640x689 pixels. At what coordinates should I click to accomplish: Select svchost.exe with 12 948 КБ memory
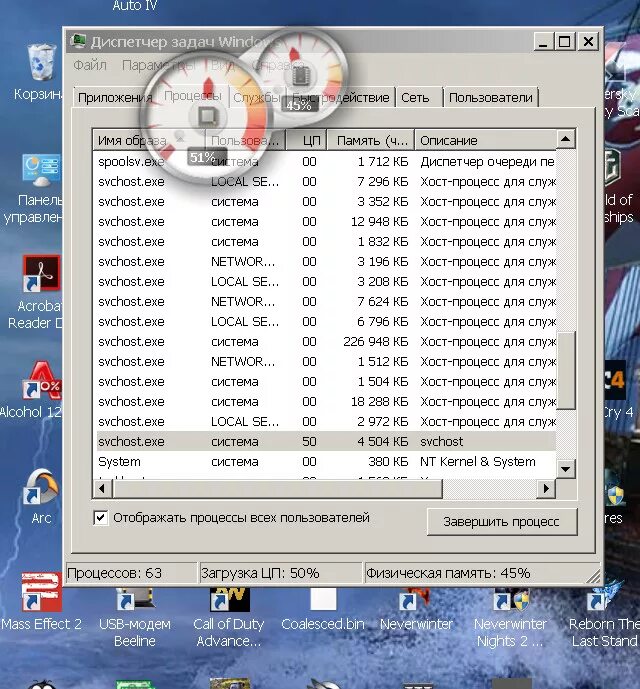324,221
